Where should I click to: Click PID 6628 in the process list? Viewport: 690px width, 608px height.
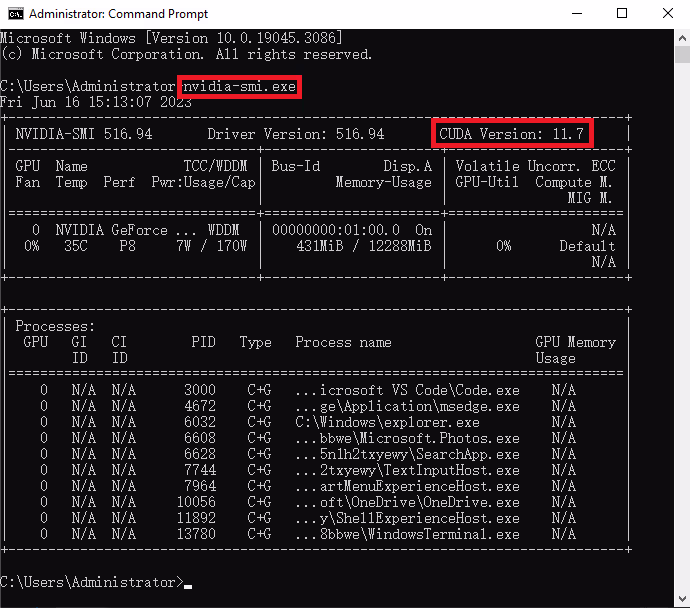coord(200,454)
